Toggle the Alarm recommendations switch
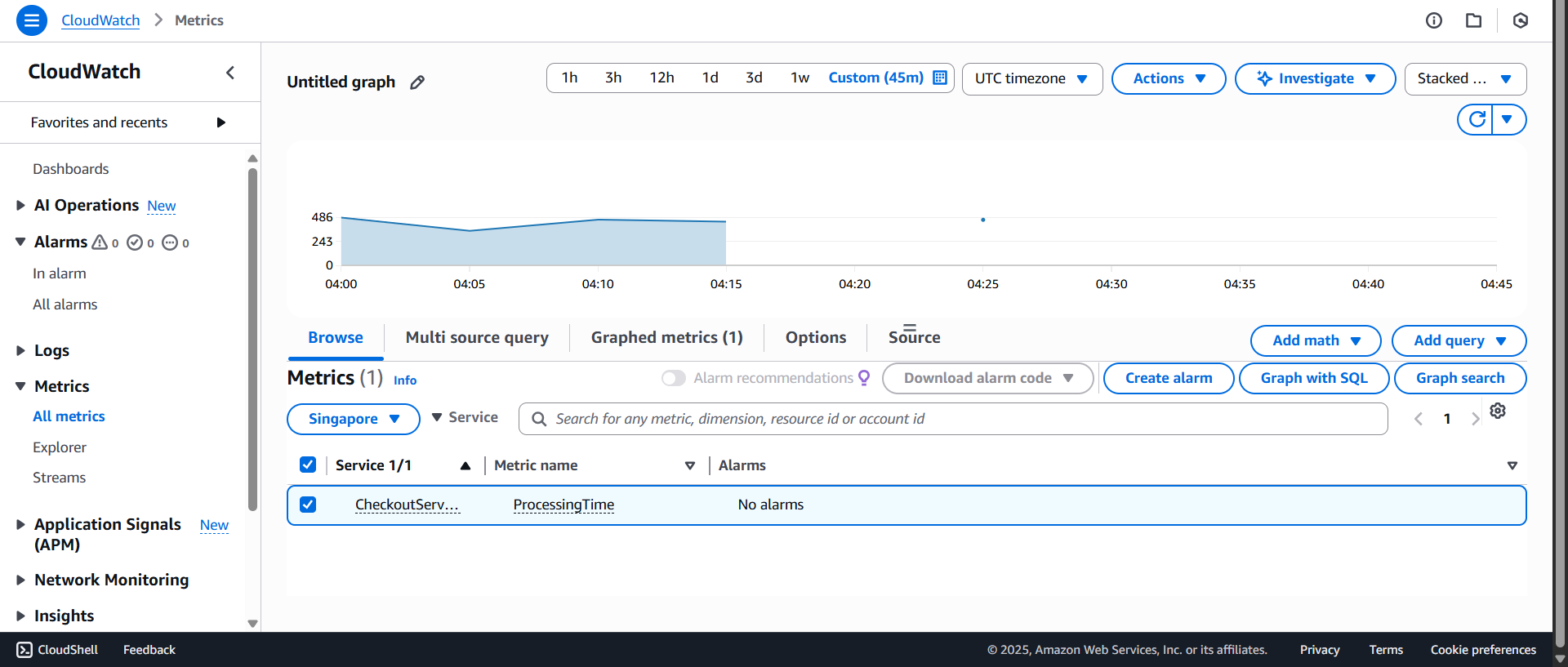Viewport: 1568px width, 667px height. tap(674, 378)
